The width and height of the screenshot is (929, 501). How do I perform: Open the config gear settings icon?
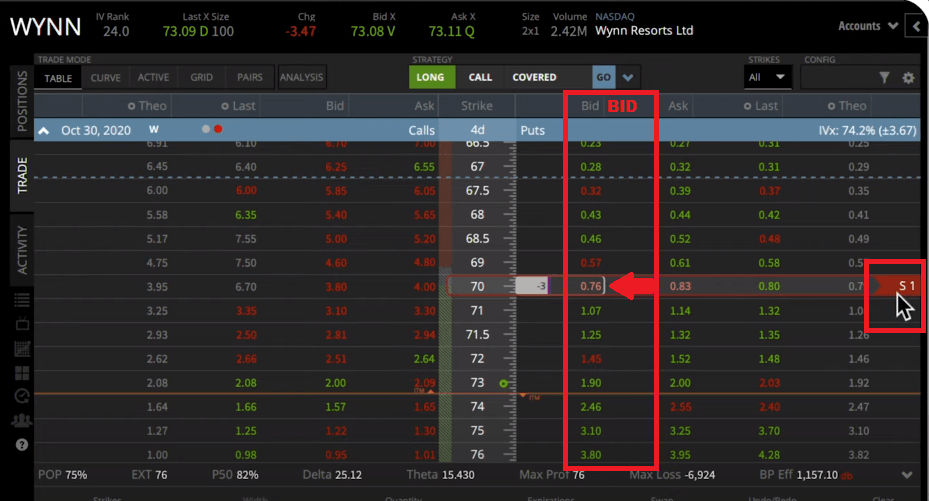coord(908,78)
